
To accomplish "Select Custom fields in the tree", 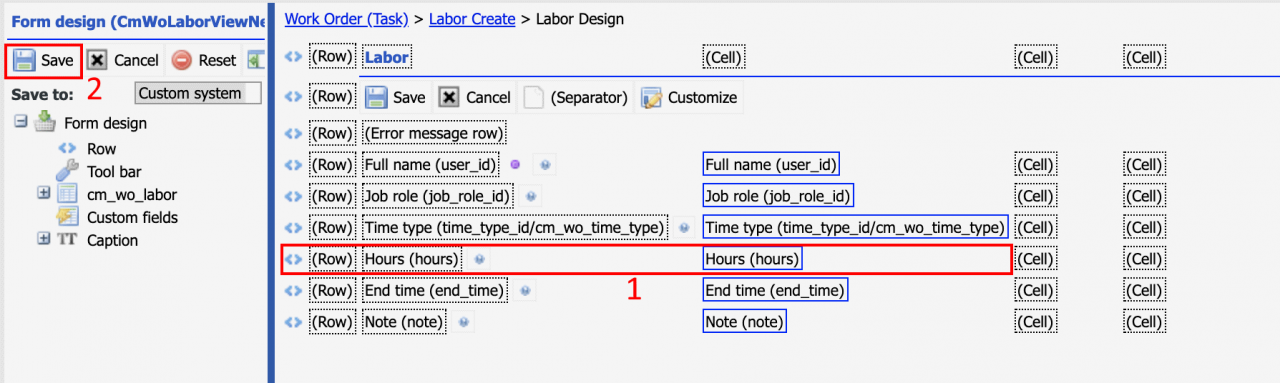I will (x=132, y=217).
